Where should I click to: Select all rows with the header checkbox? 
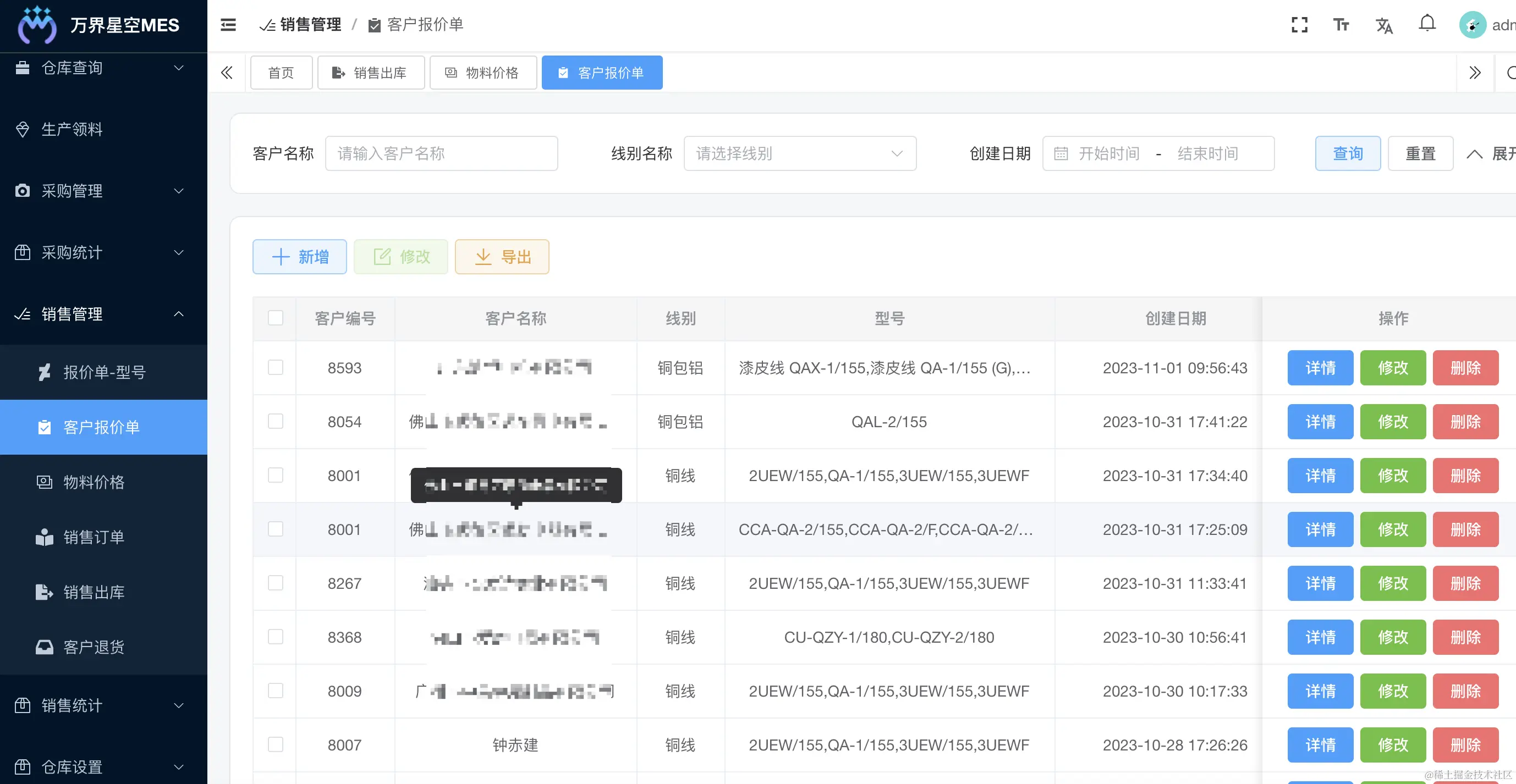(x=276, y=318)
